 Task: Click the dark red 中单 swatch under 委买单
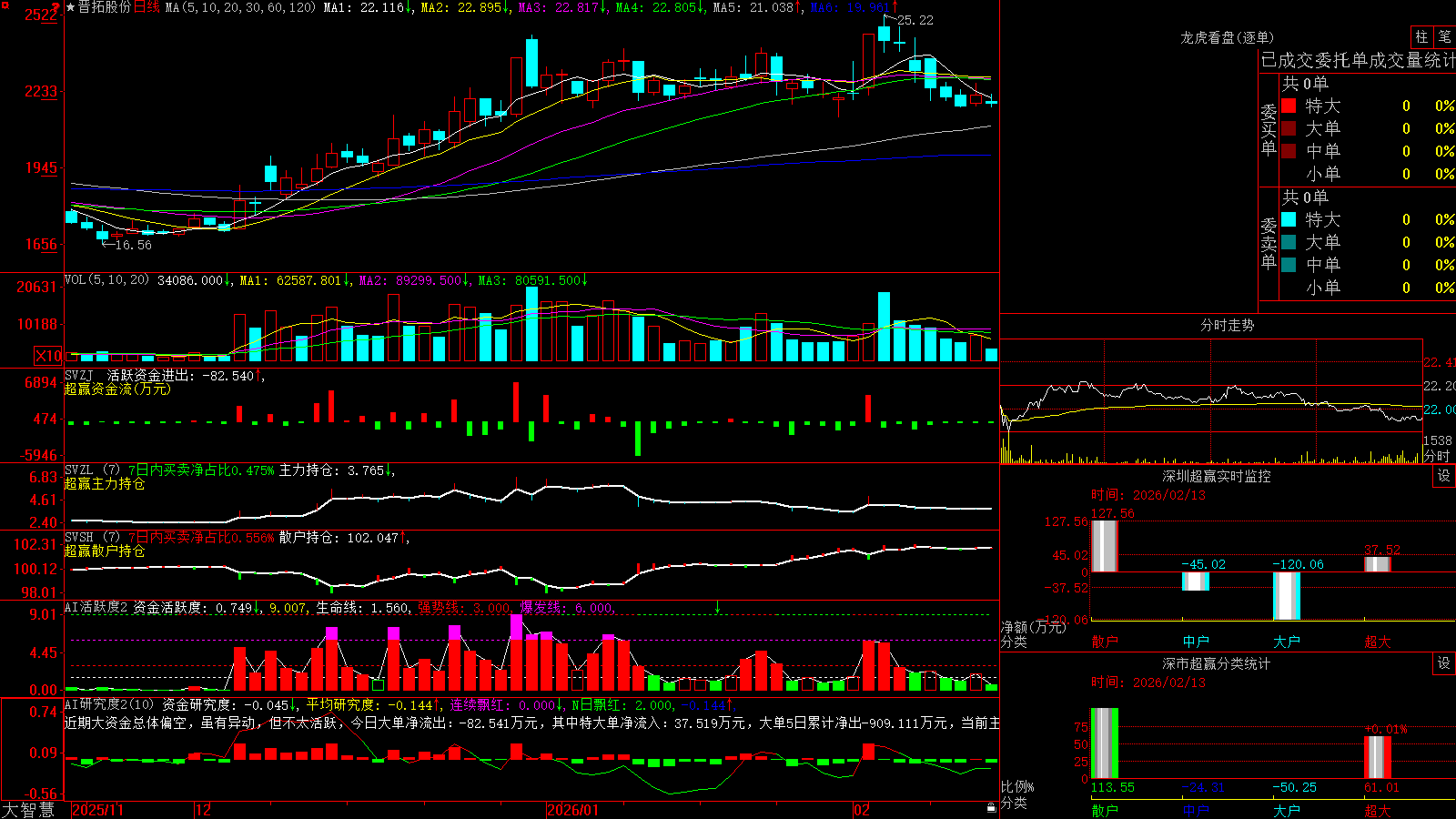pos(1289,151)
